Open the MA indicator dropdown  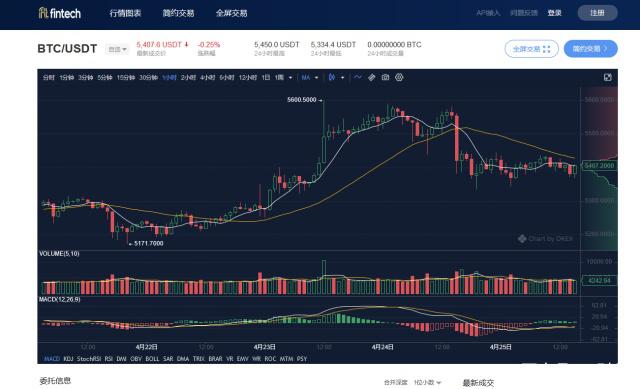click(316, 78)
